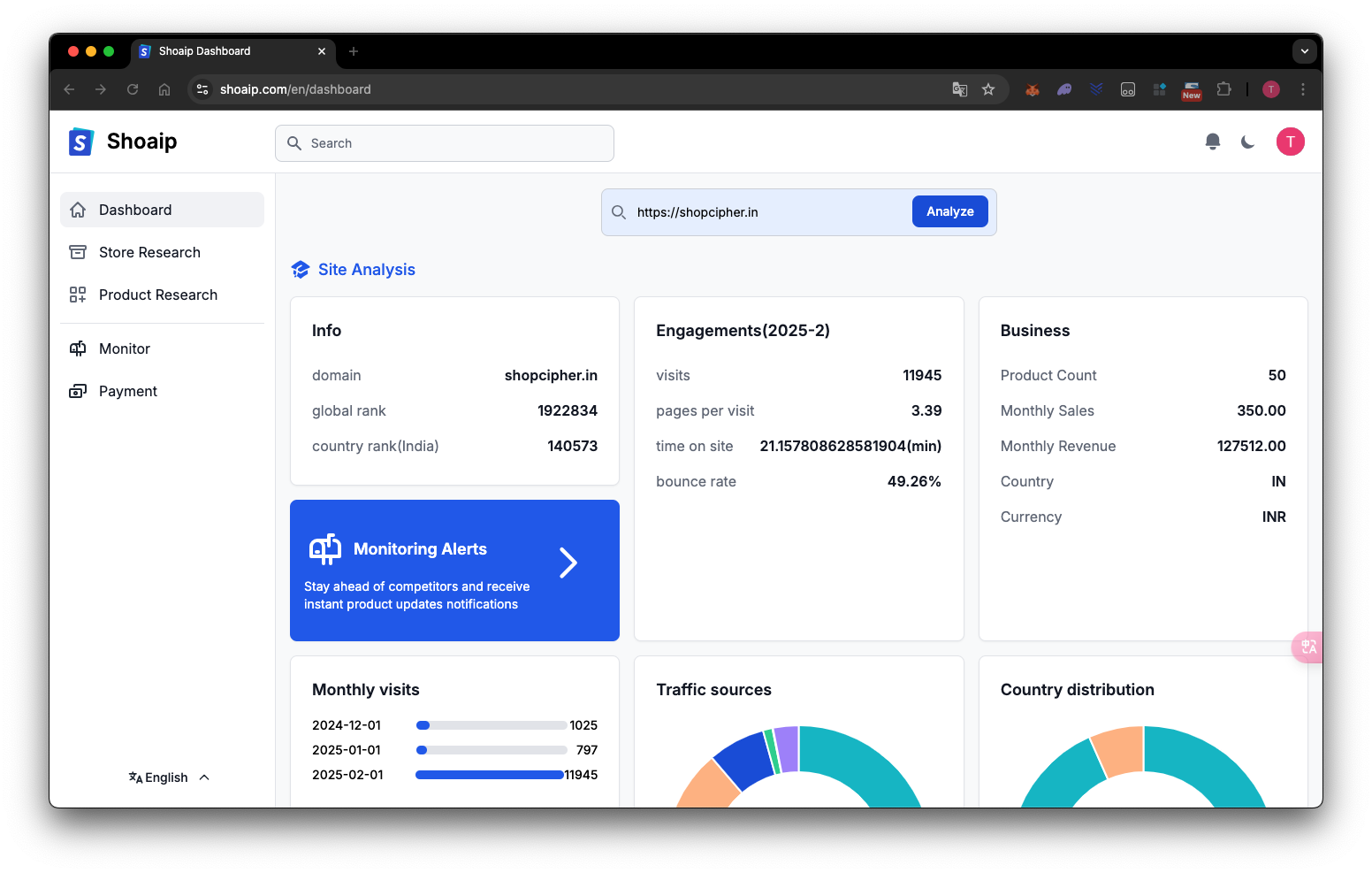Image resolution: width=1372 pixels, height=873 pixels.
Task: Open browser extensions puzzle icon
Action: click(x=1223, y=89)
